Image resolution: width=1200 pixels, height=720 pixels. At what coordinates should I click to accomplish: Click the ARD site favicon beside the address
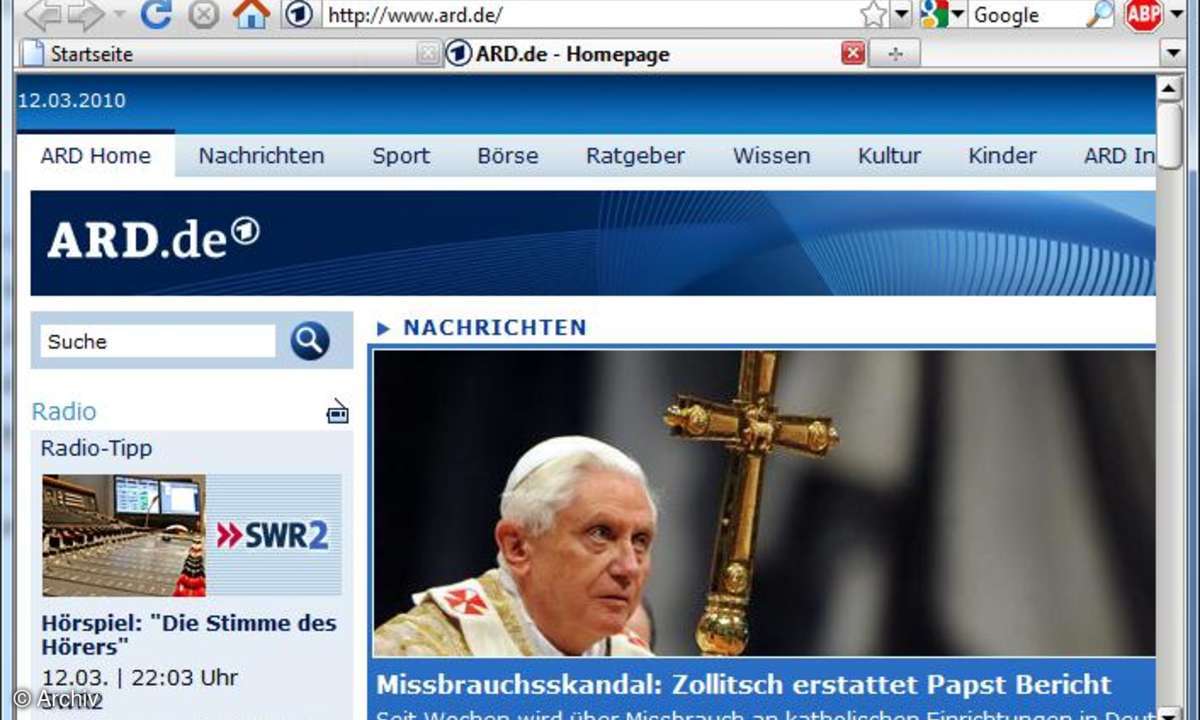click(298, 15)
